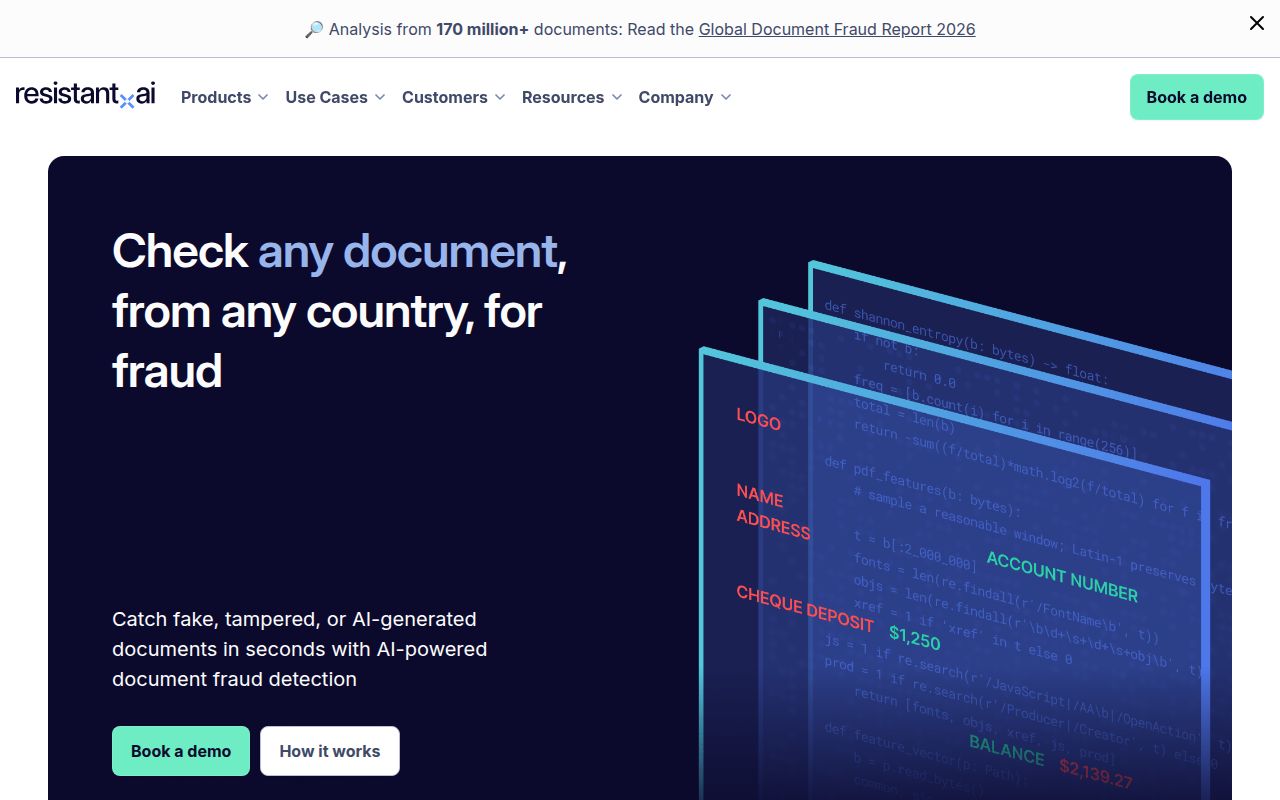Open the Global Document Fraud Report 2026 link
Image resolution: width=1280 pixels, height=800 pixels.
point(837,29)
